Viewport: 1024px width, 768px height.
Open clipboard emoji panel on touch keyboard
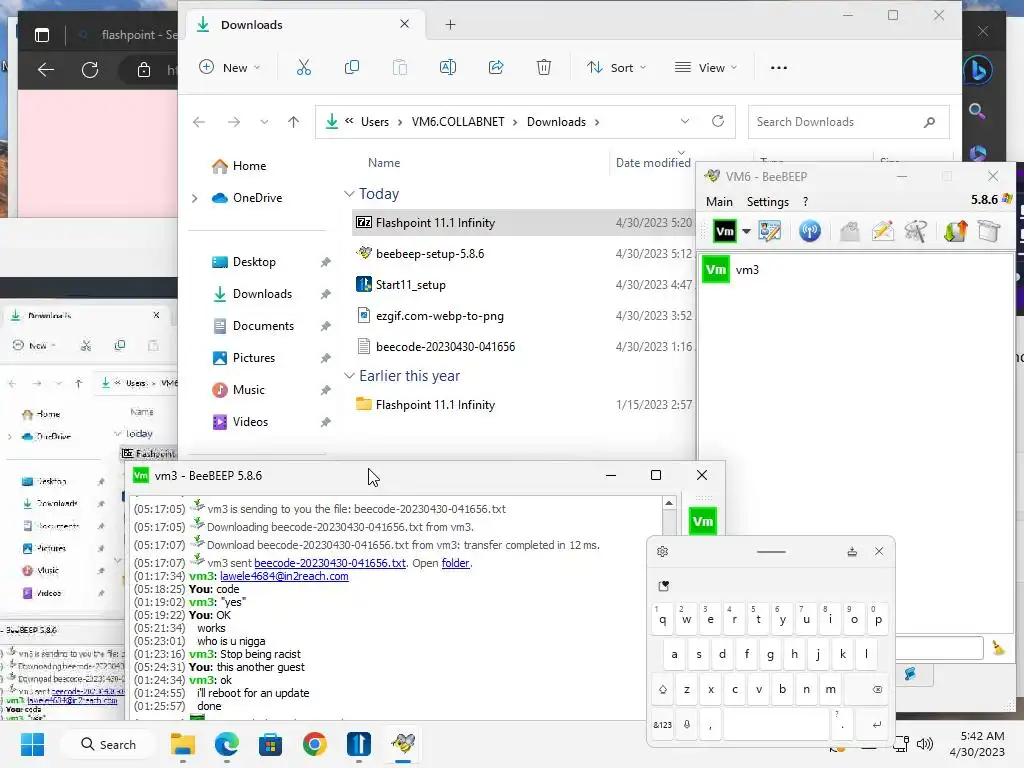664,586
